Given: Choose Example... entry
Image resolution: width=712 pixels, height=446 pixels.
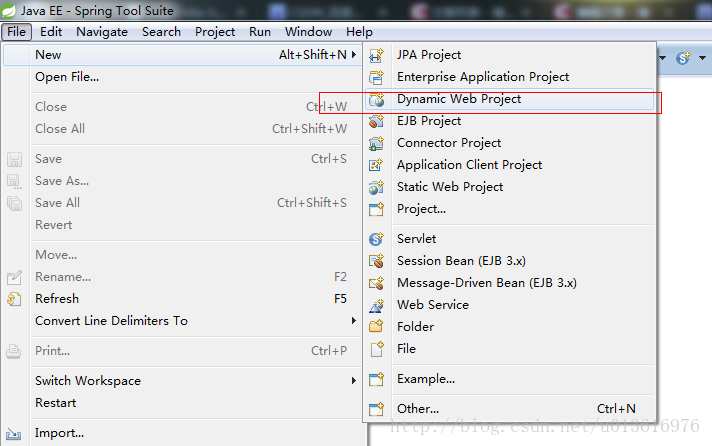Looking at the screenshot, I should 509,379.
